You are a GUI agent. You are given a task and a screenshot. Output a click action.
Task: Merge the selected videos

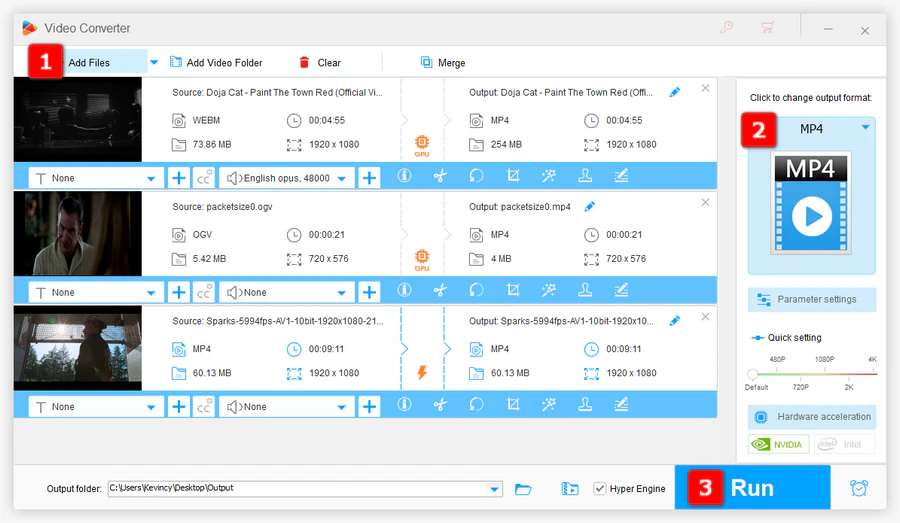tap(443, 63)
